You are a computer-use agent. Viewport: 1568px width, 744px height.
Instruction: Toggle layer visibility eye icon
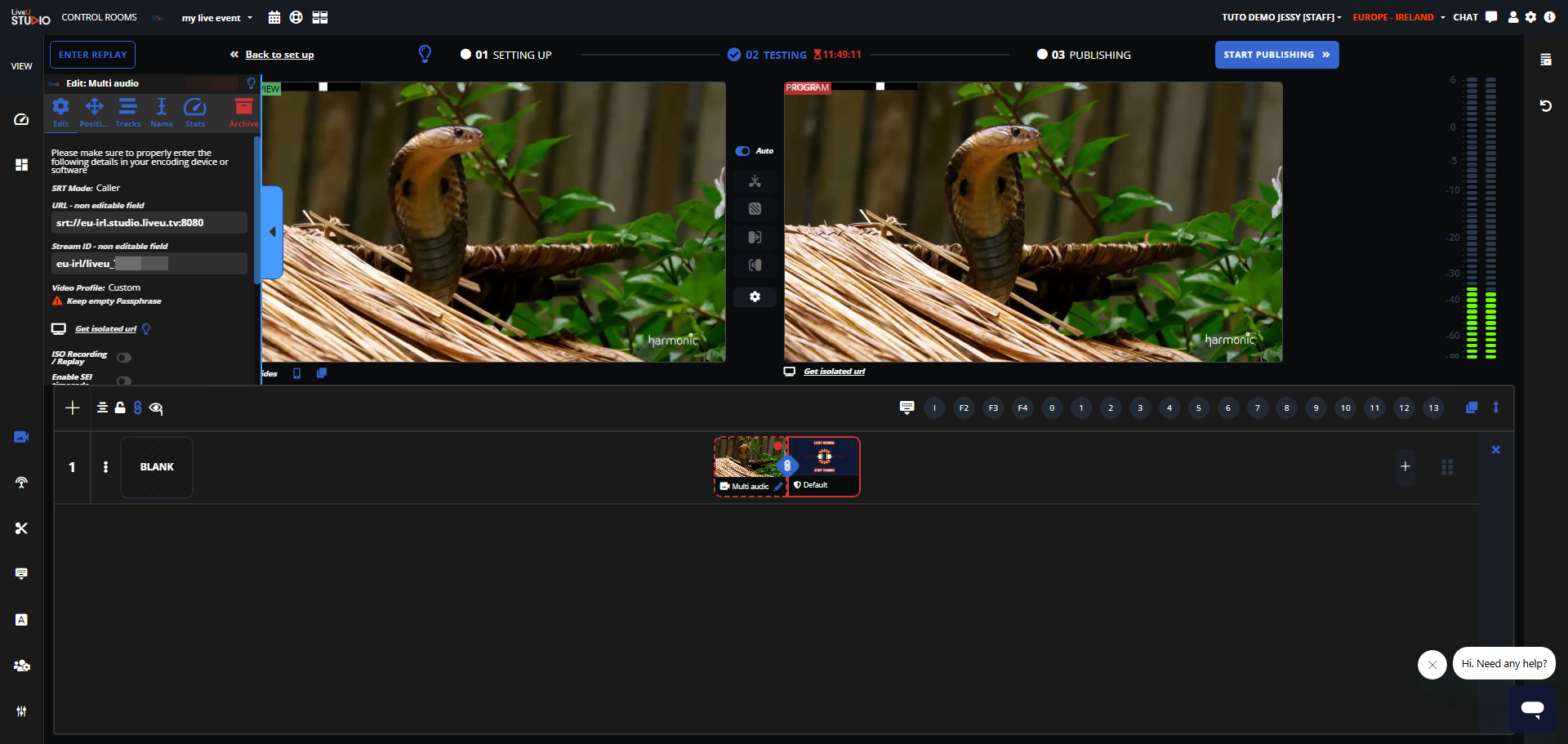click(156, 408)
